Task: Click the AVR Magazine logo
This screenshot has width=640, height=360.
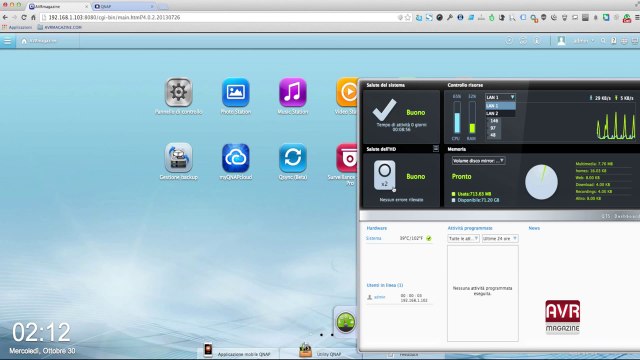Action: click(562, 317)
